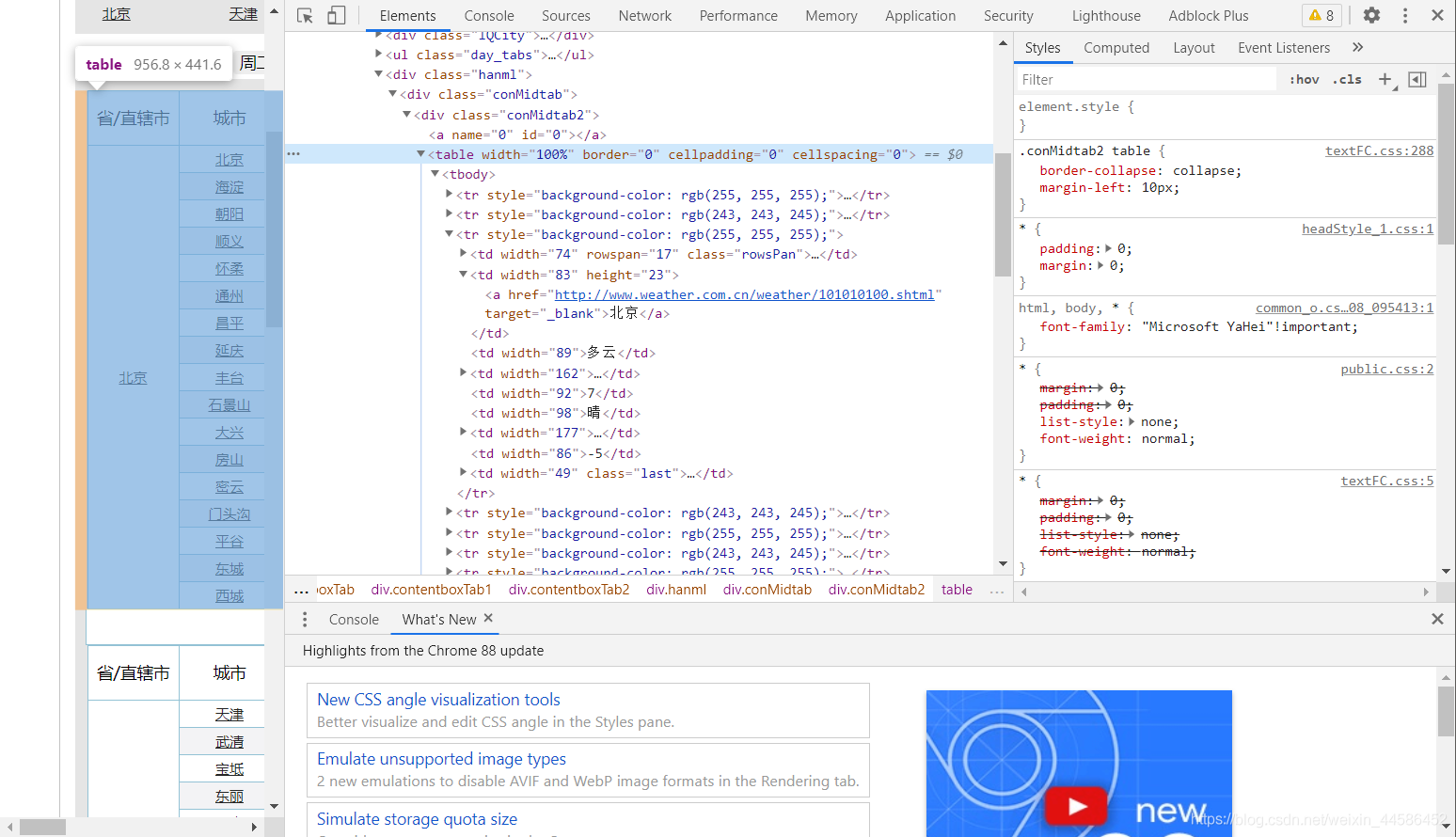Open the Memory tab
The height and width of the screenshot is (837, 1456).
831,16
